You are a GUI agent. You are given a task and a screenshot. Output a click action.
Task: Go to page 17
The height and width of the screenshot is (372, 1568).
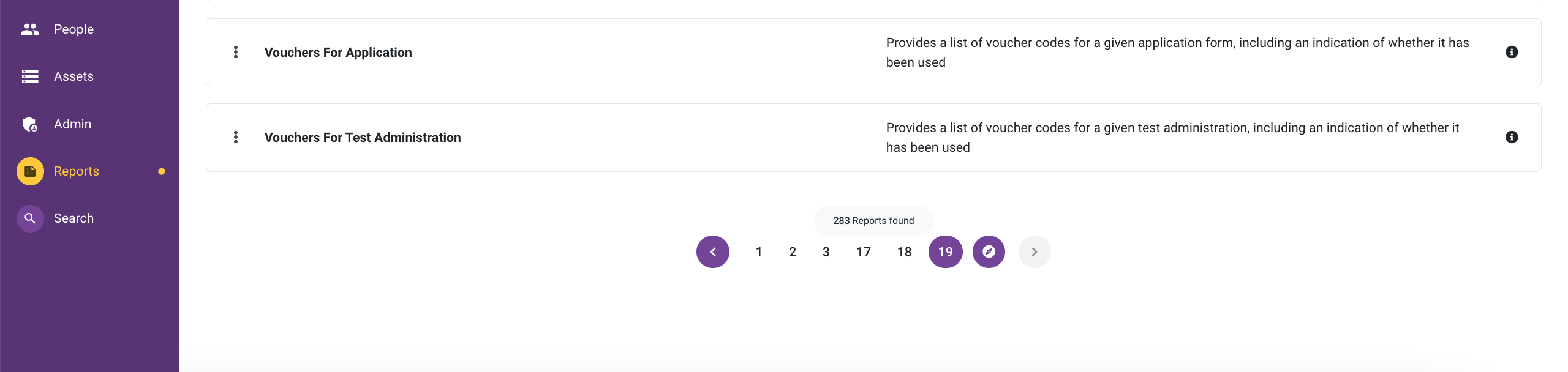pos(864,252)
